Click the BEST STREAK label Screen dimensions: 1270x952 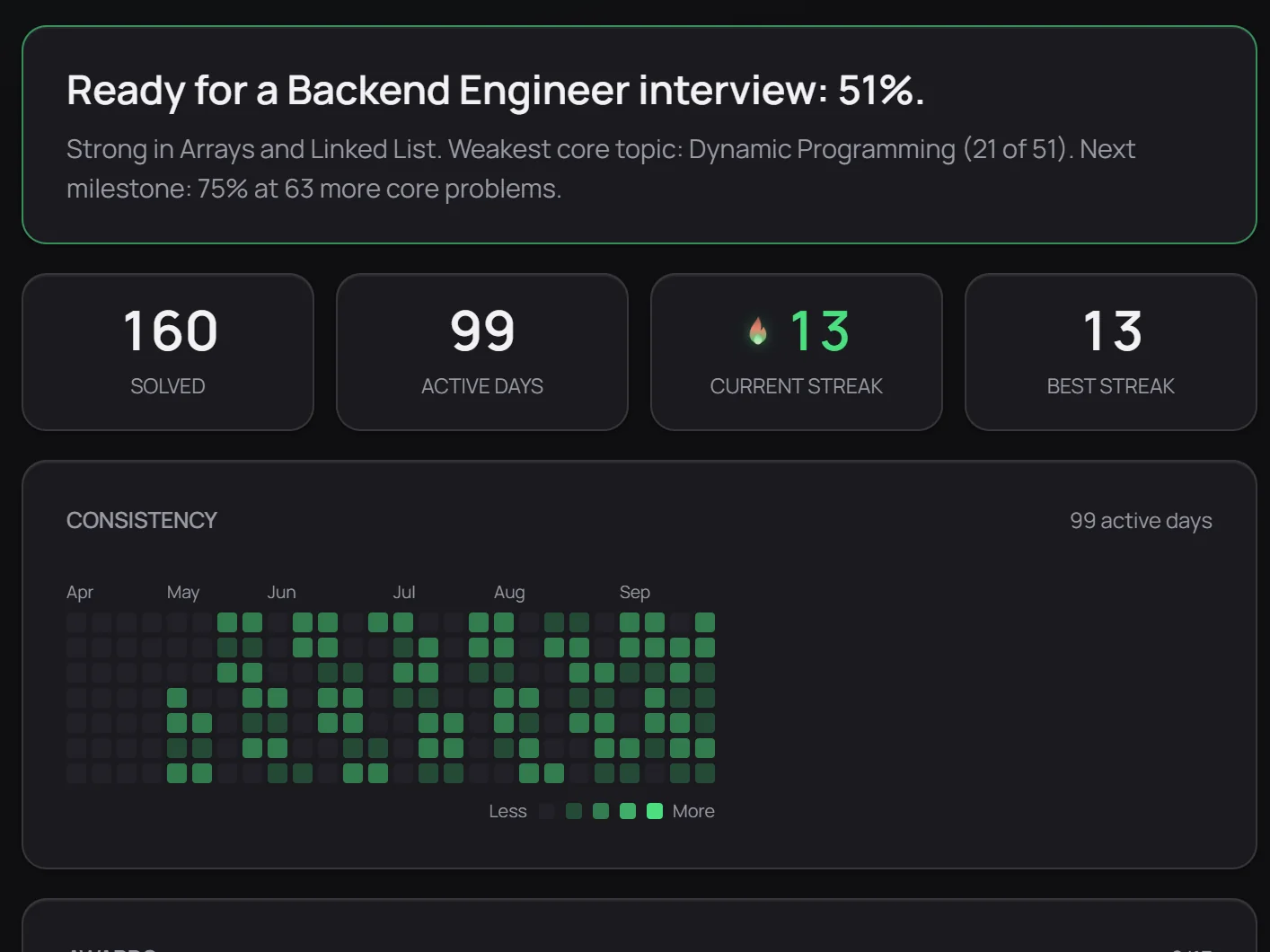(x=1111, y=386)
